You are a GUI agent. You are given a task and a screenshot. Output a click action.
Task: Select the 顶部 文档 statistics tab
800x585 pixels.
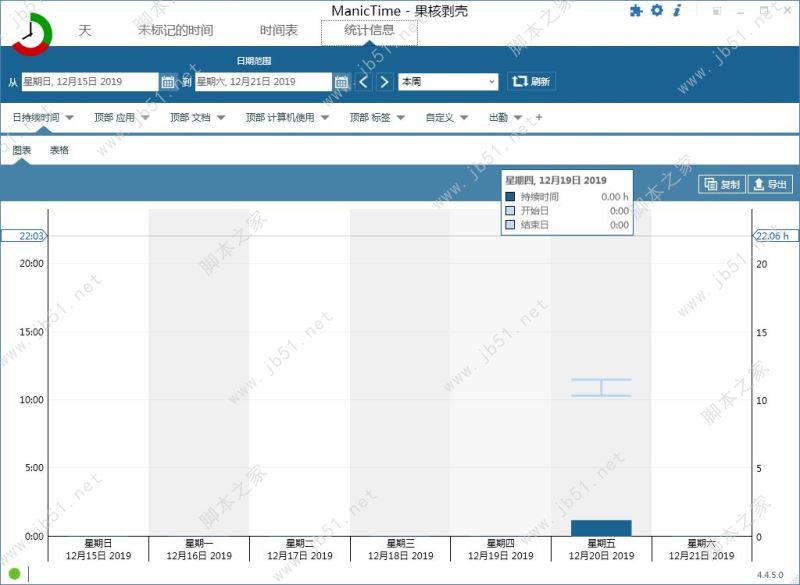(190, 118)
